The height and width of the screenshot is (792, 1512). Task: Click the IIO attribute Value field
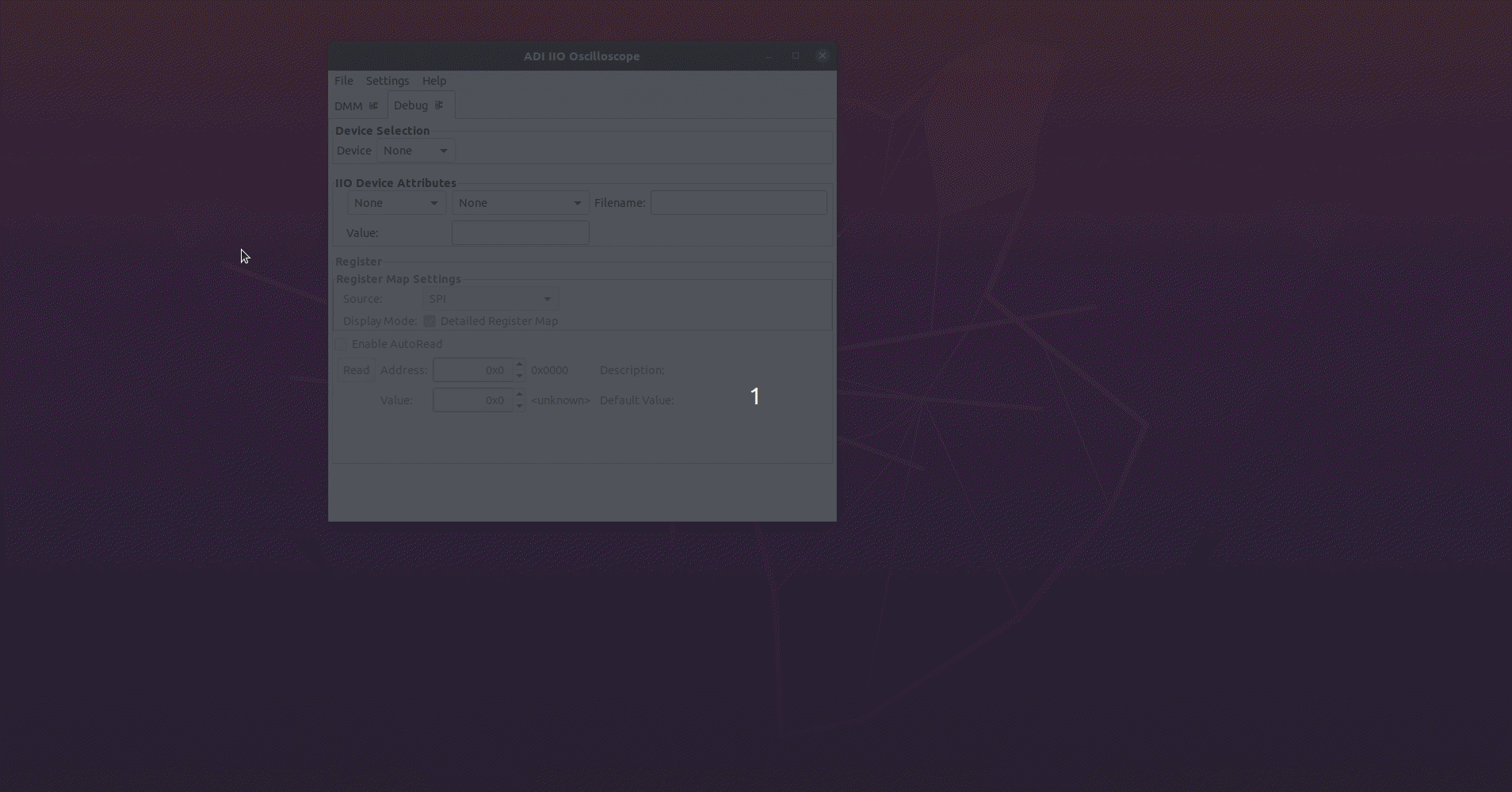(x=520, y=232)
